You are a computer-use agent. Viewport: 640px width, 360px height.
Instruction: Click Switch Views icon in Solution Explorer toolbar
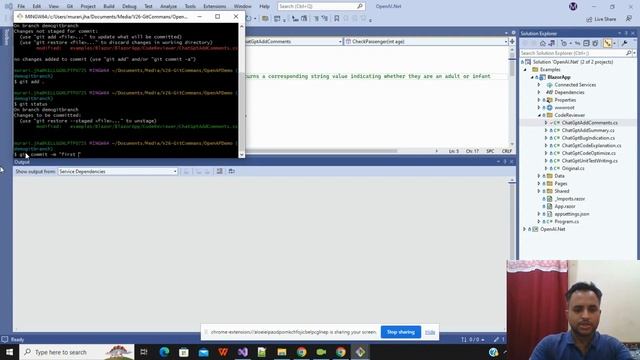[551, 43]
